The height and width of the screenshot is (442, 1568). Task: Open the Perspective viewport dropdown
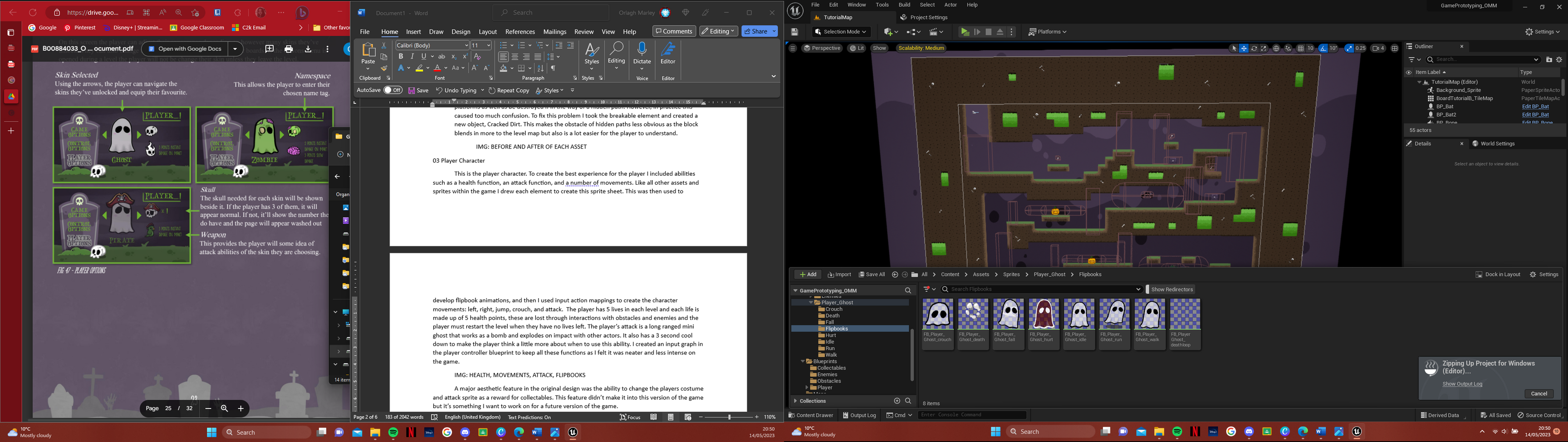(x=822, y=48)
